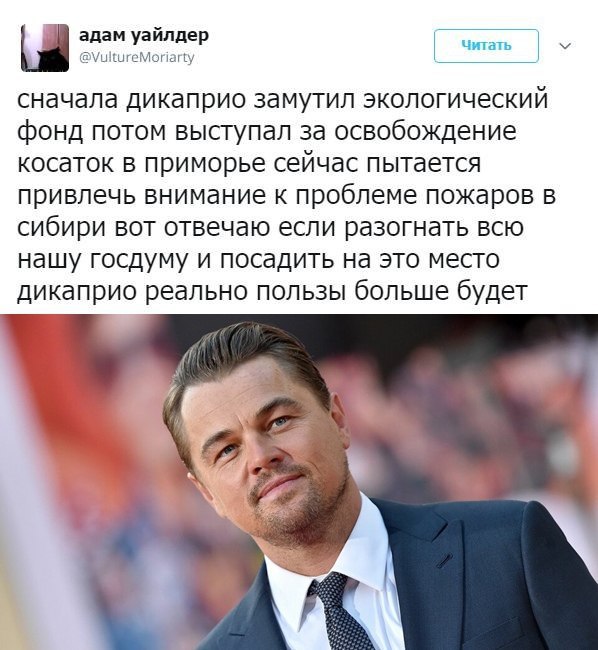Click the word экологический in the tweet
This screenshot has width=598, height=650.
click(455, 99)
